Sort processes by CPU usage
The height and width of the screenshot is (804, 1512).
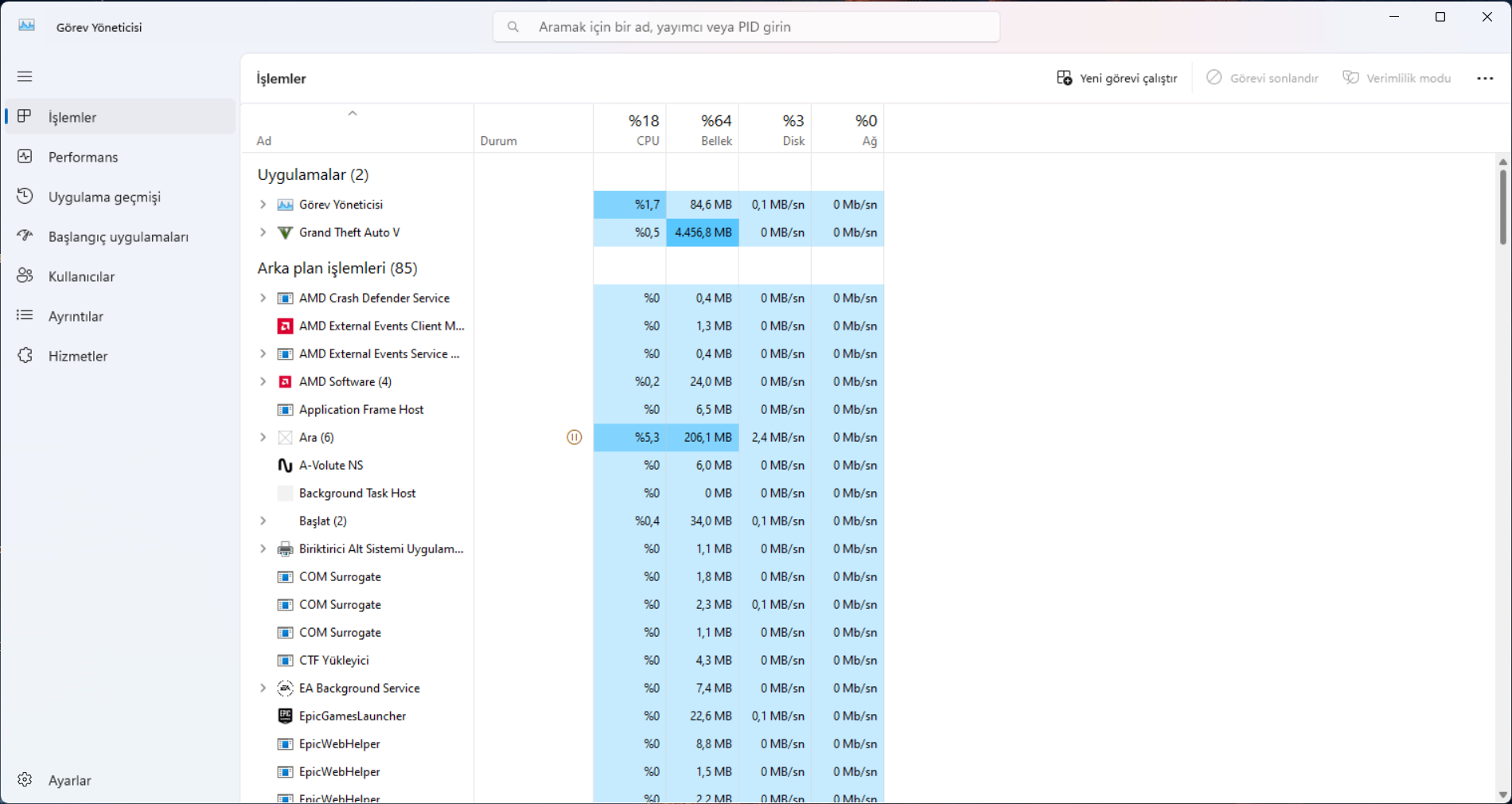click(630, 128)
